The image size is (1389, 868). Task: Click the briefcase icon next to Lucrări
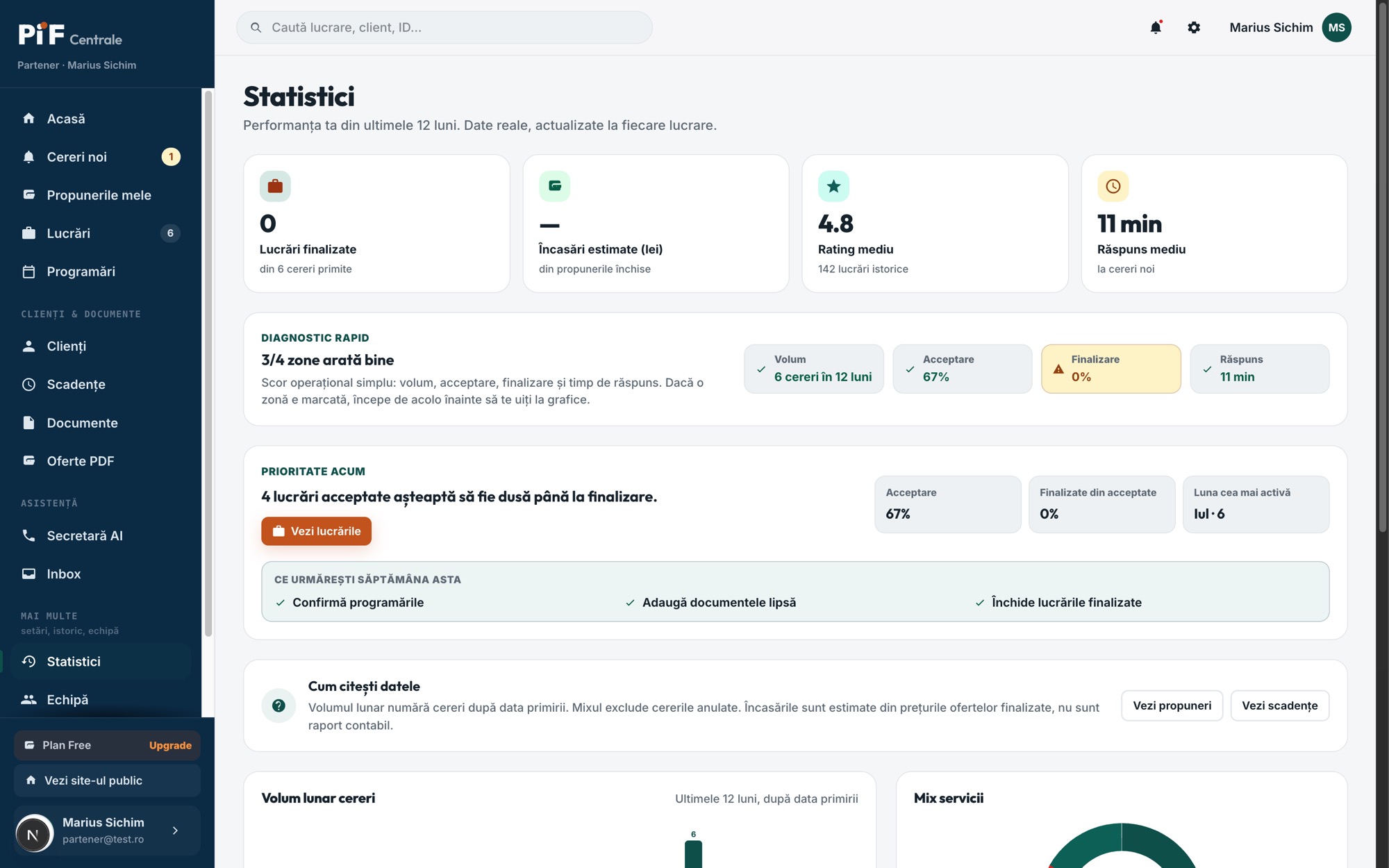click(28, 233)
